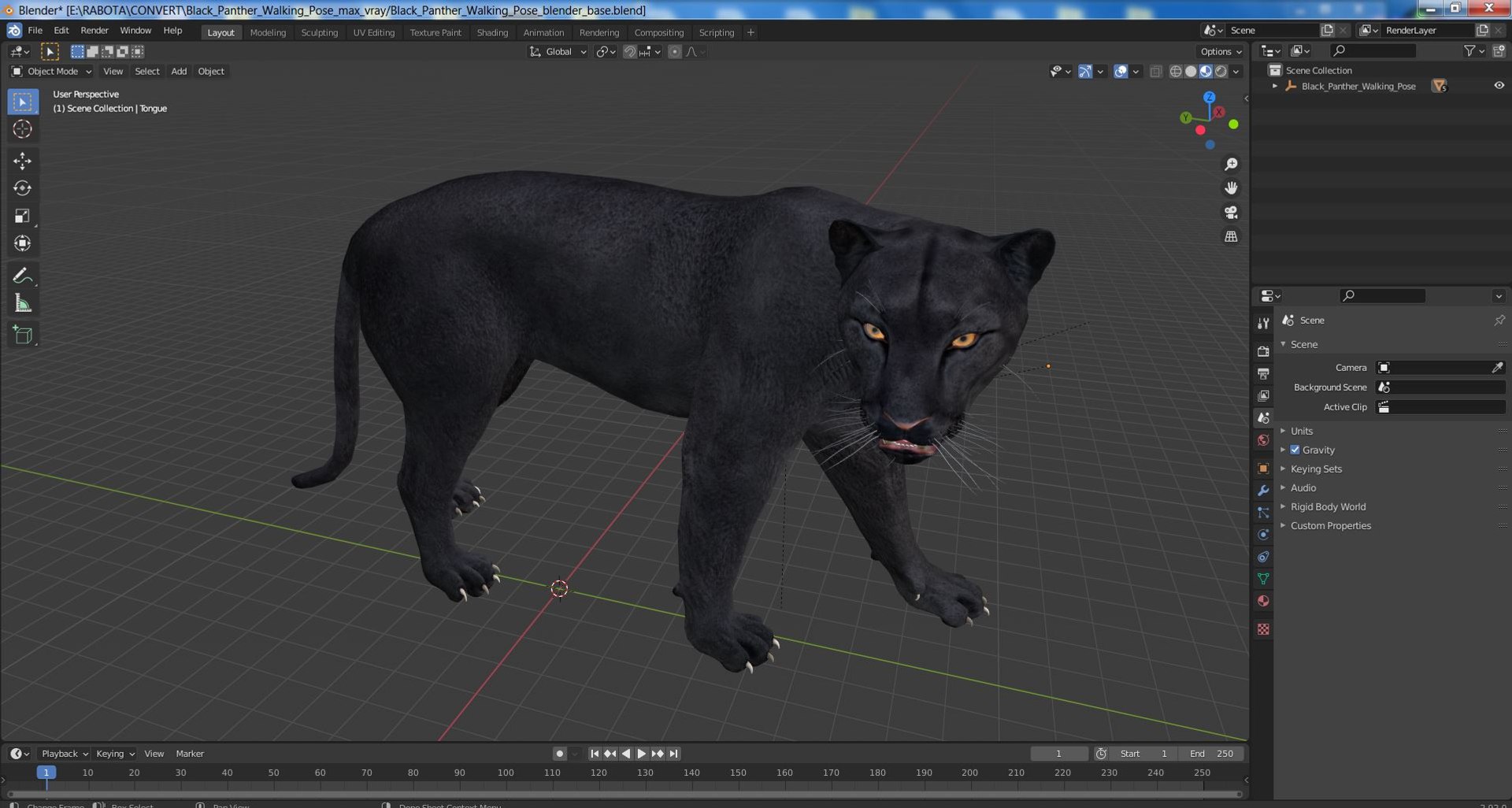Choose the Rotate tool

(23, 188)
